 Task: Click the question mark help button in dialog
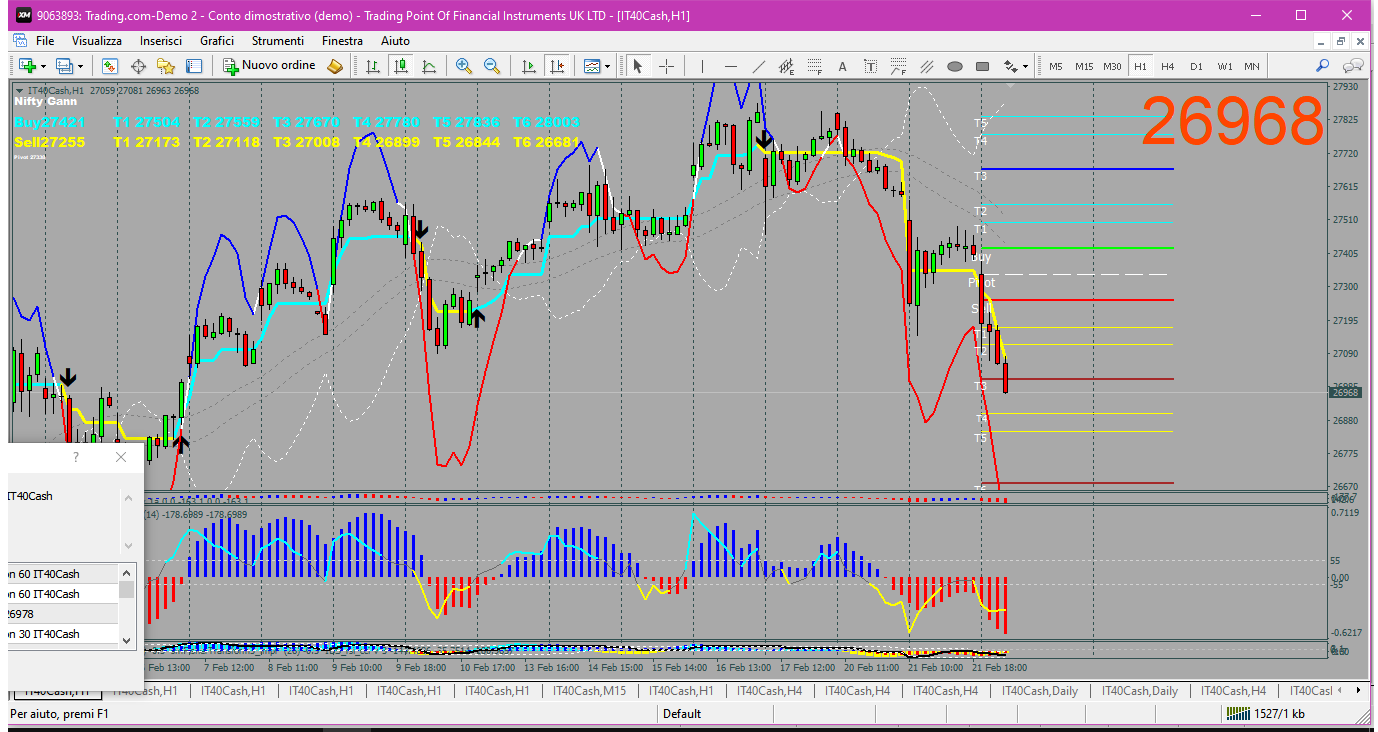click(x=76, y=457)
